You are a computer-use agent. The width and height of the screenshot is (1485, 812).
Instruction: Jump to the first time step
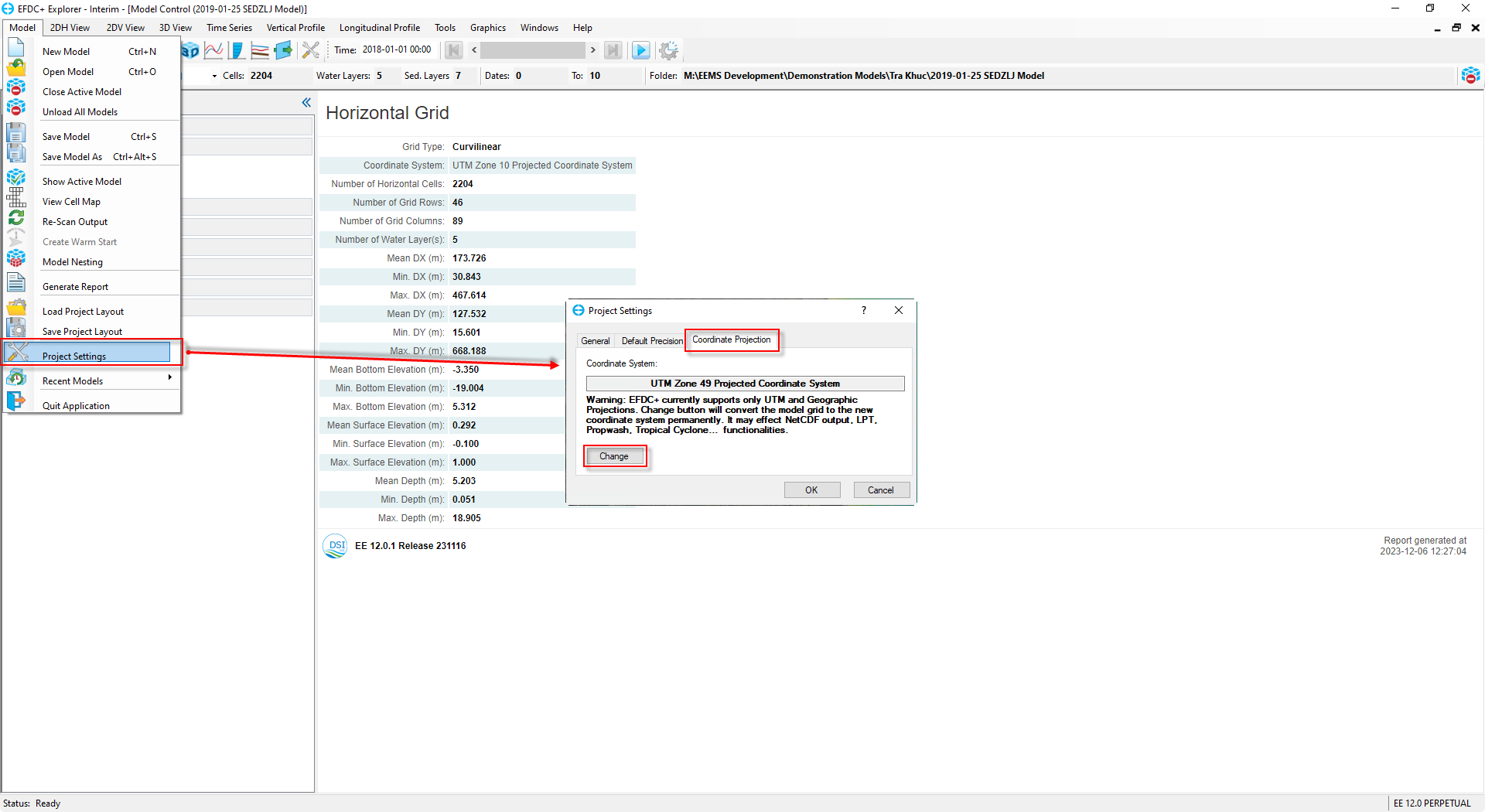pos(454,51)
